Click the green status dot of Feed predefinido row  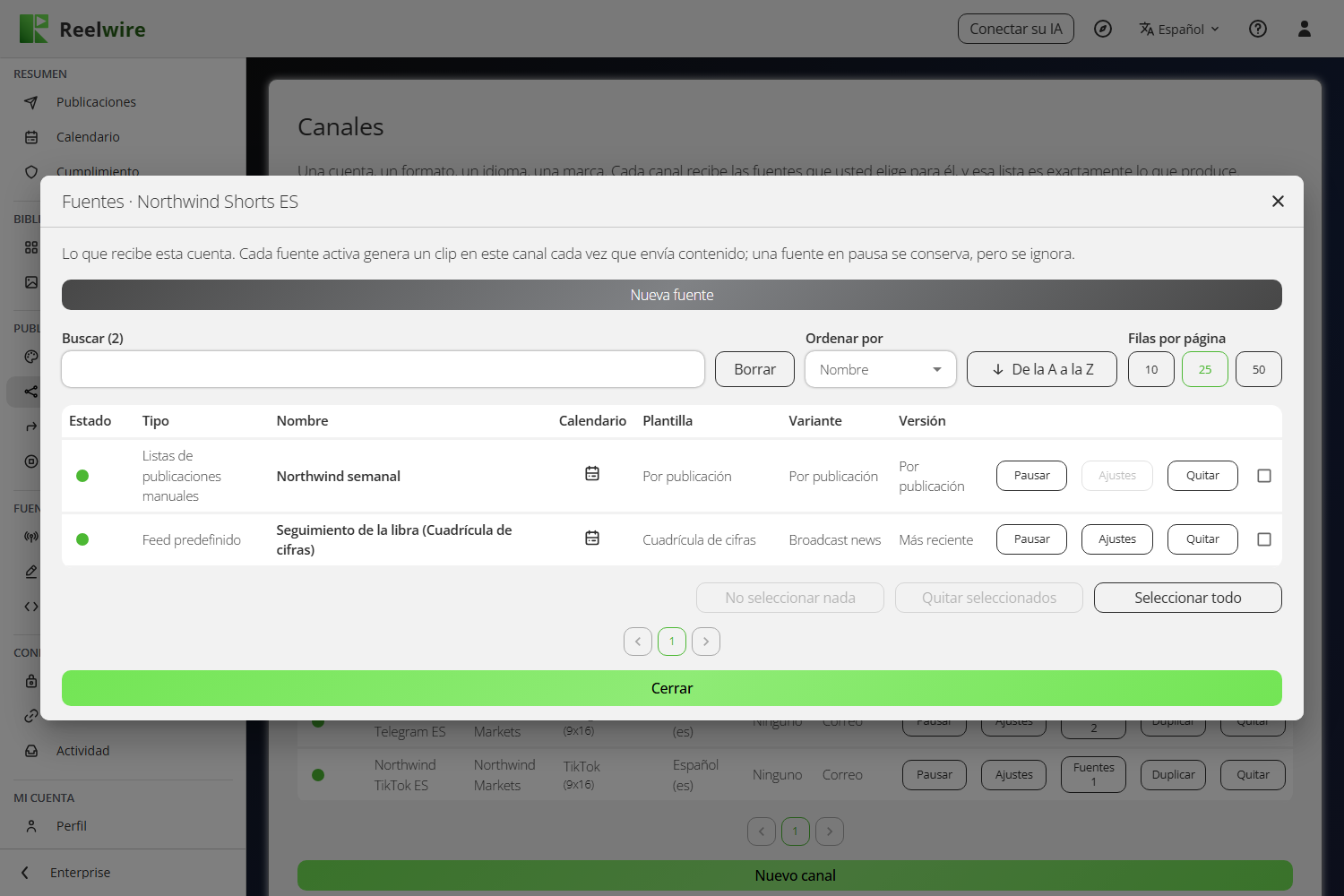point(82,539)
